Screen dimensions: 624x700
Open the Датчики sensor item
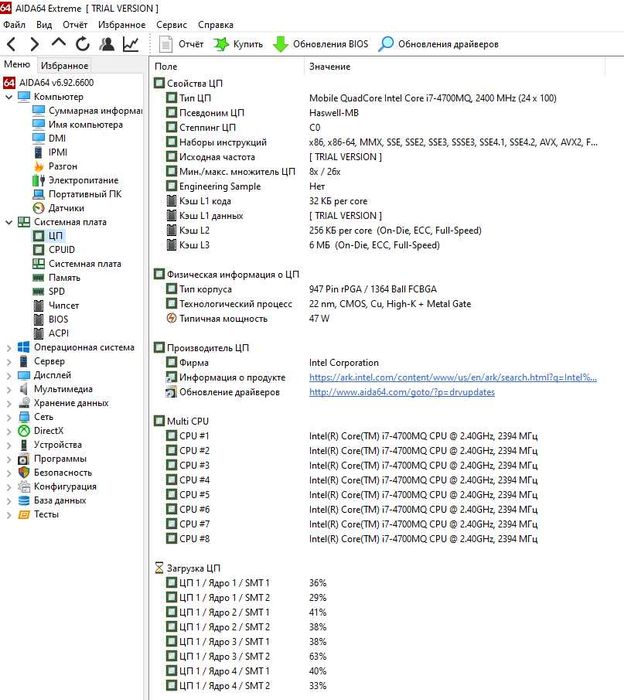click(58, 208)
